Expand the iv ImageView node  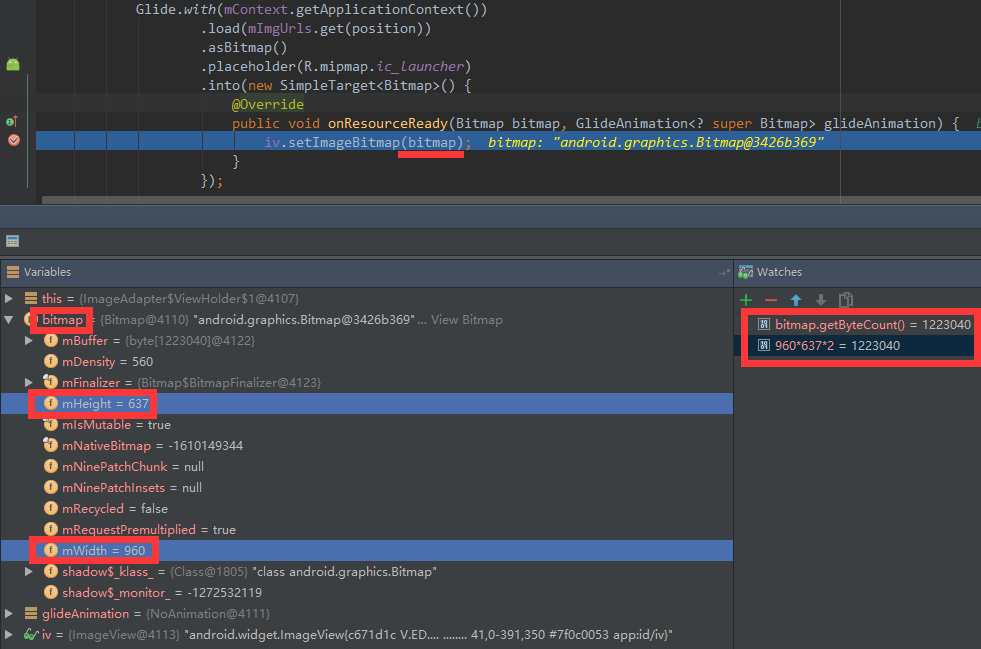click(8, 634)
